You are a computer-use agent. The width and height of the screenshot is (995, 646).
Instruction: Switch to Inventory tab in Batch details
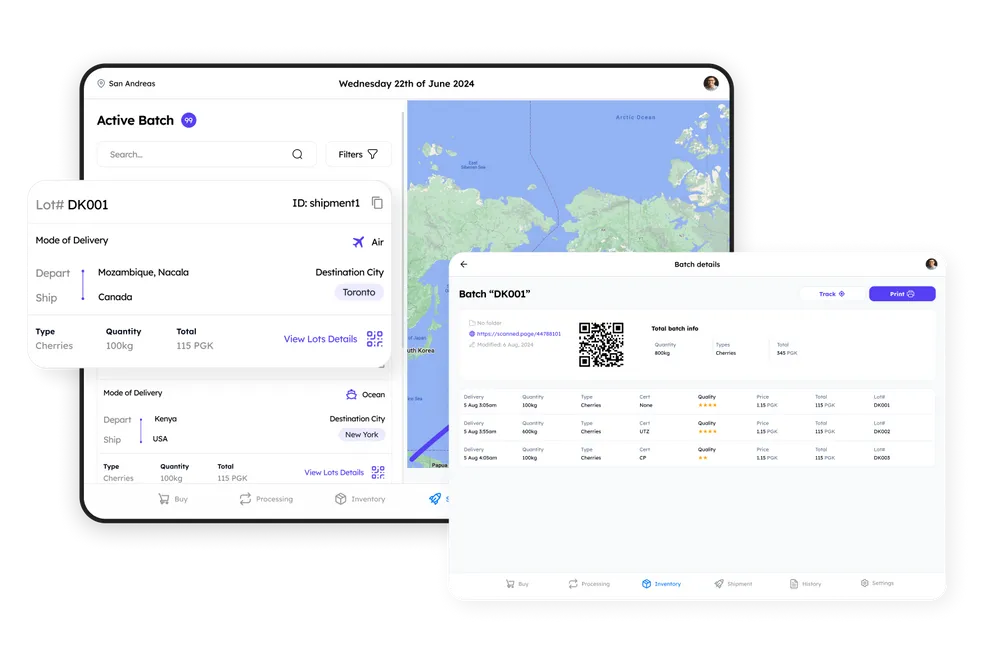pyautogui.click(x=661, y=584)
